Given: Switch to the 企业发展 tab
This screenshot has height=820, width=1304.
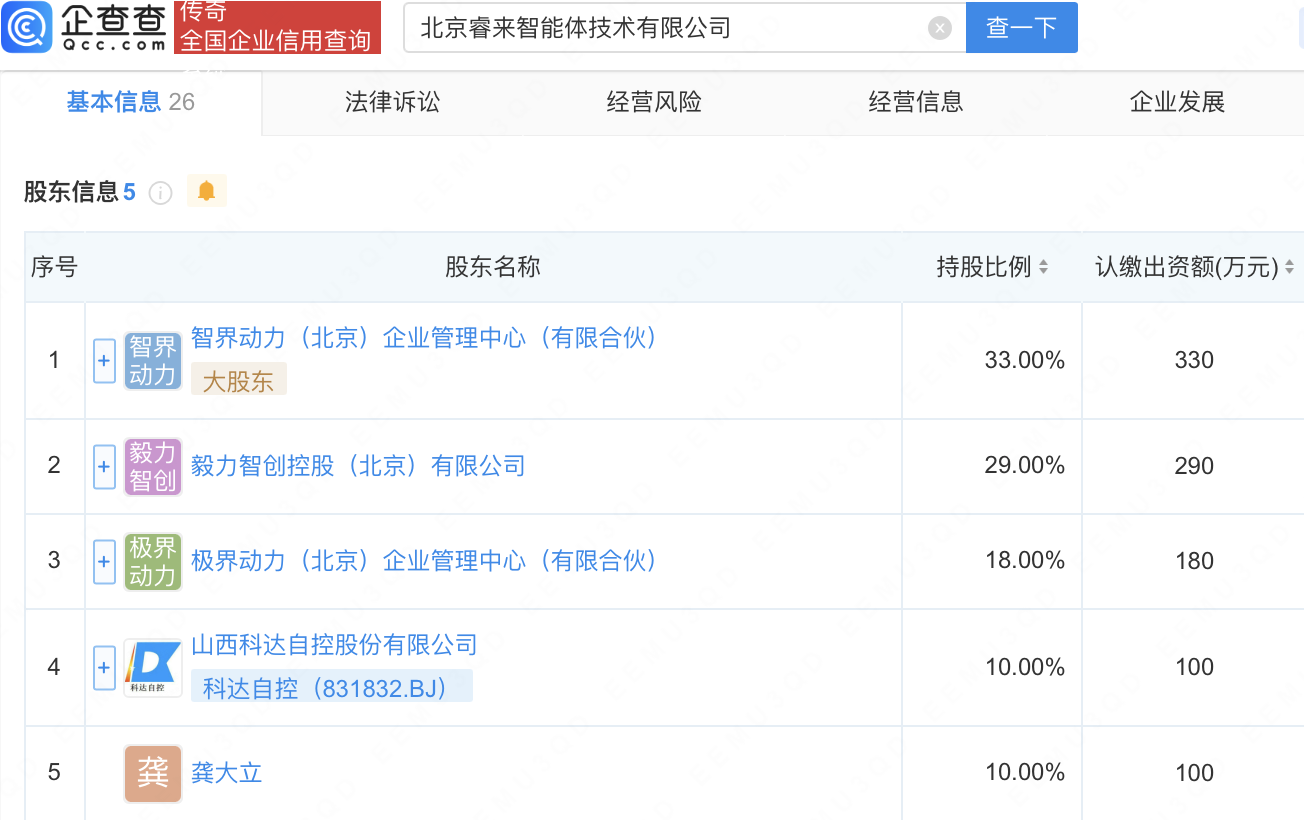Looking at the screenshot, I should (1177, 102).
